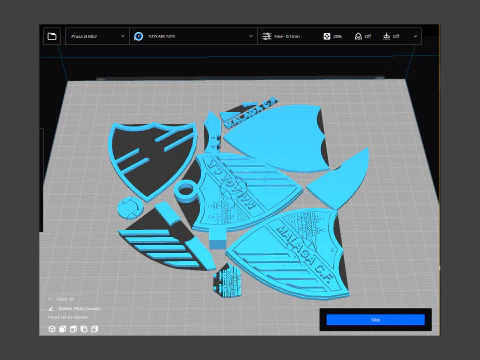Select the 3D perspective view cube icon
The width and height of the screenshot is (480, 360).
52,329
